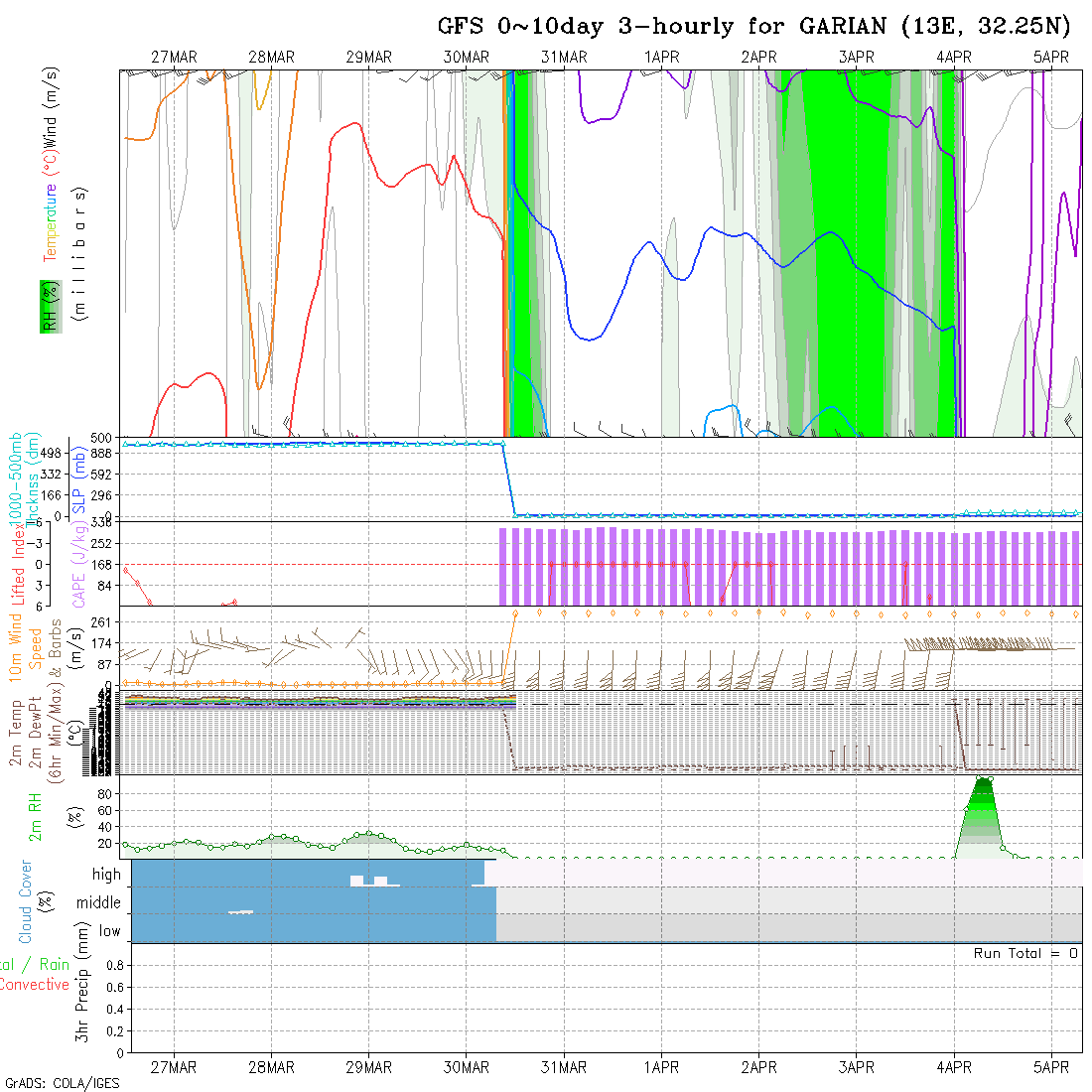The height and width of the screenshot is (1092, 1092).
Task: Click the red Convective precipitation label
Action: coord(35,985)
